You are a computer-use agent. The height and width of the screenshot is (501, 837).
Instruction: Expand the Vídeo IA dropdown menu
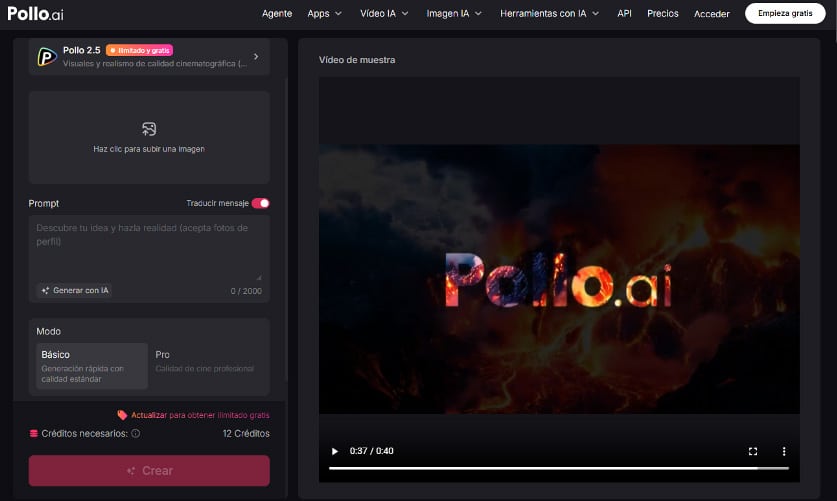(384, 14)
